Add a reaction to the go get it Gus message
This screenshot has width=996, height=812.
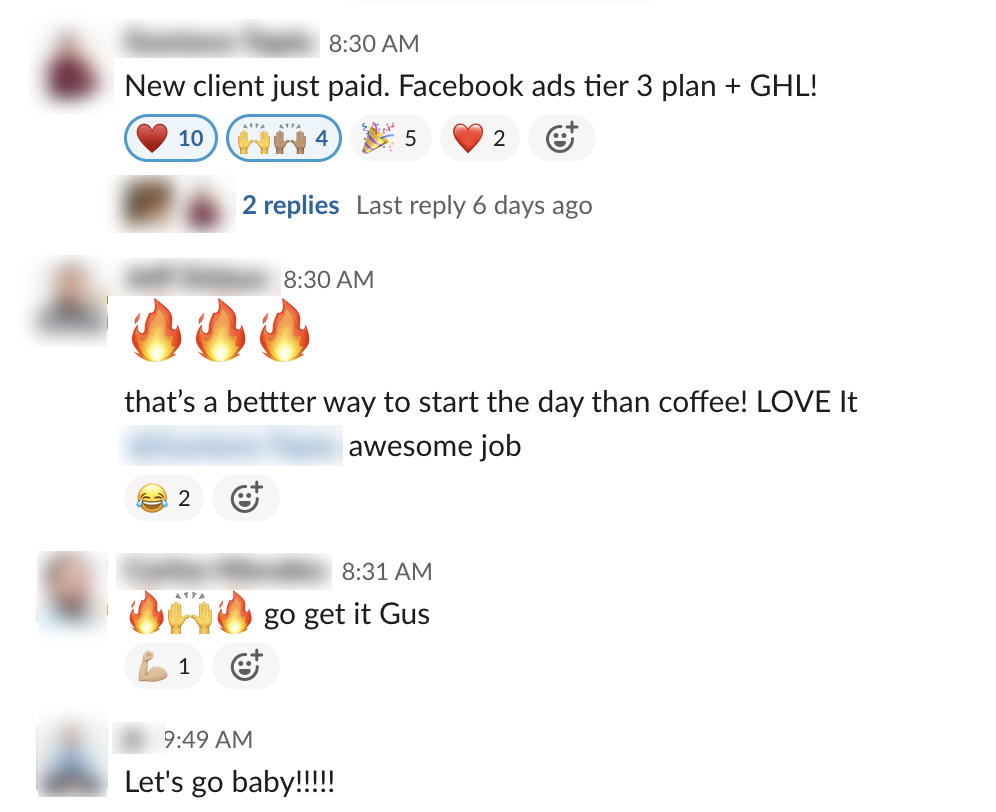click(x=245, y=665)
